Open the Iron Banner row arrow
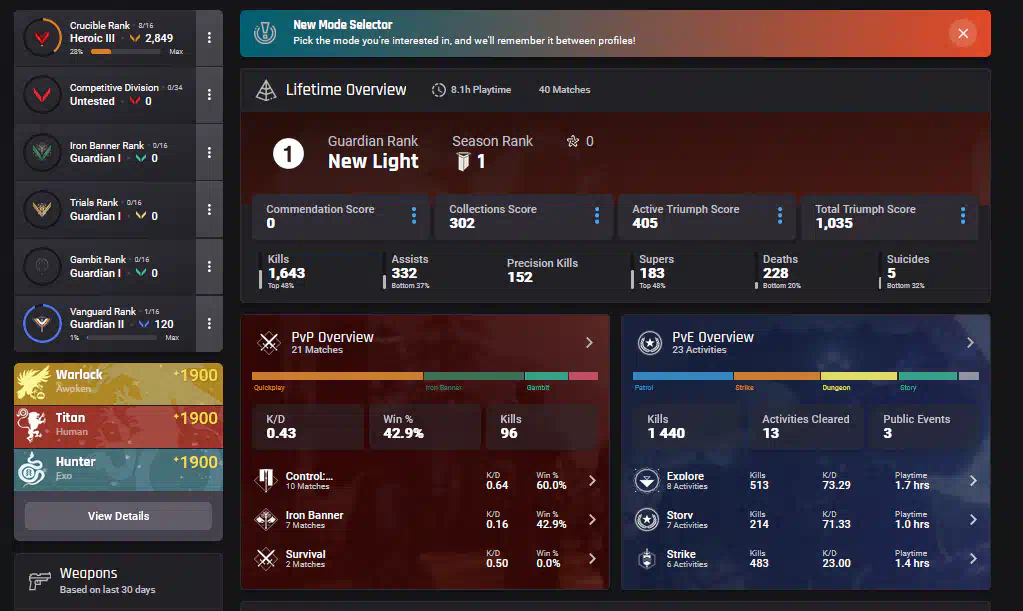The width and height of the screenshot is (1023, 611). click(592, 520)
